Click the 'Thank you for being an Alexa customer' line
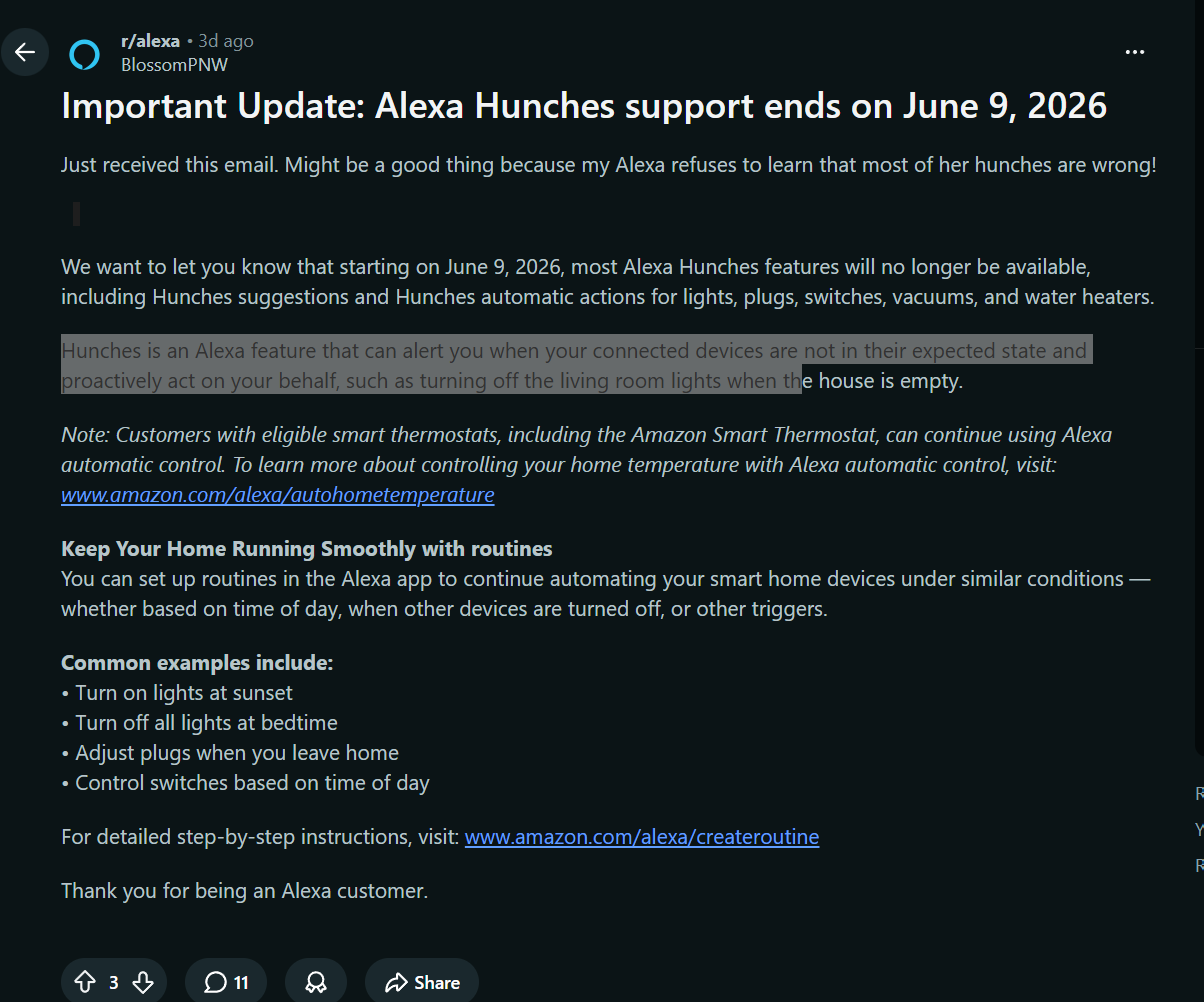The width and height of the screenshot is (1204, 1002). point(245,891)
